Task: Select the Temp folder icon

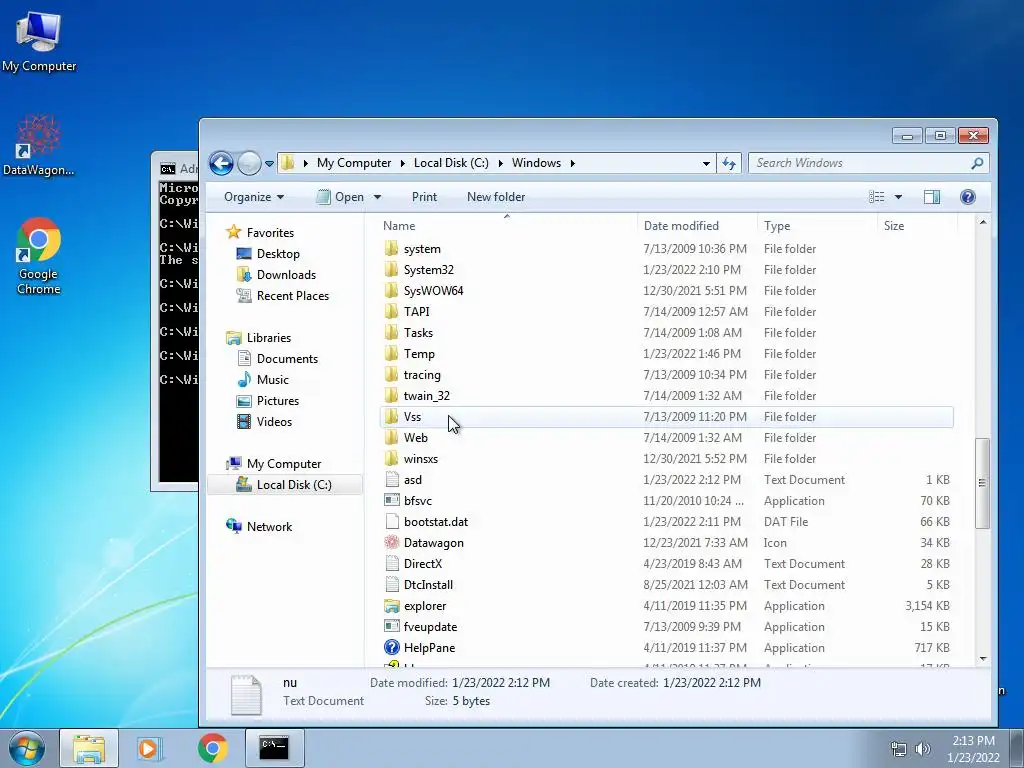Action: click(x=391, y=354)
